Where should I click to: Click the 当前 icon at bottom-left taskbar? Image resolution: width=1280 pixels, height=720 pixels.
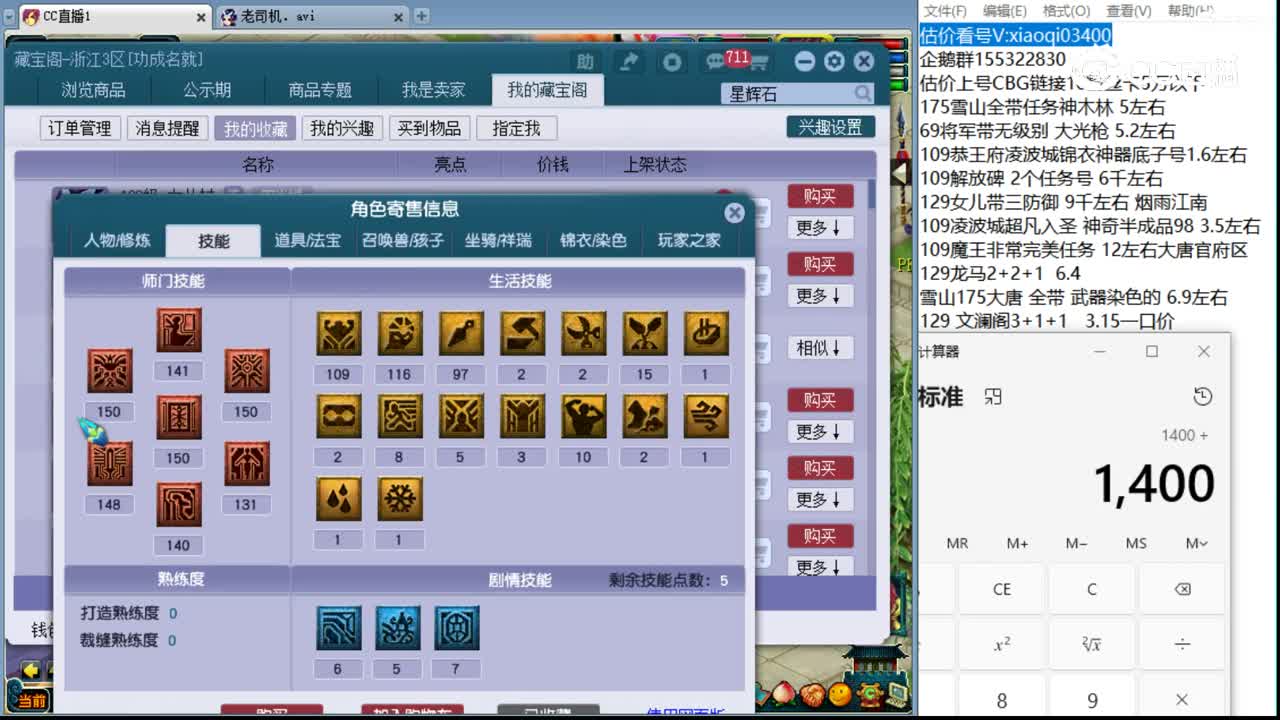(28, 701)
